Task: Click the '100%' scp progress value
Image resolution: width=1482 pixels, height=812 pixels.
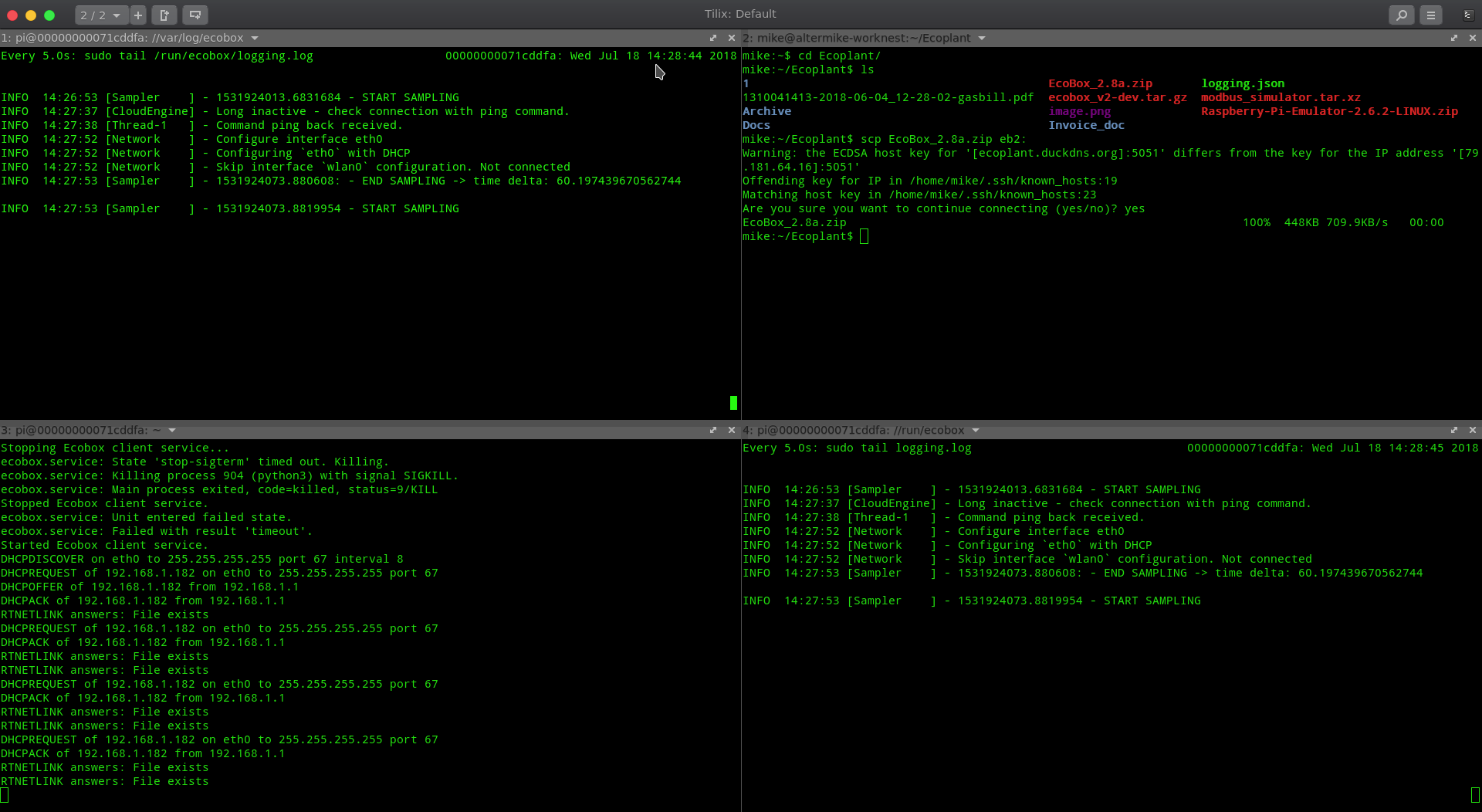Action: [x=1257, y=222]
